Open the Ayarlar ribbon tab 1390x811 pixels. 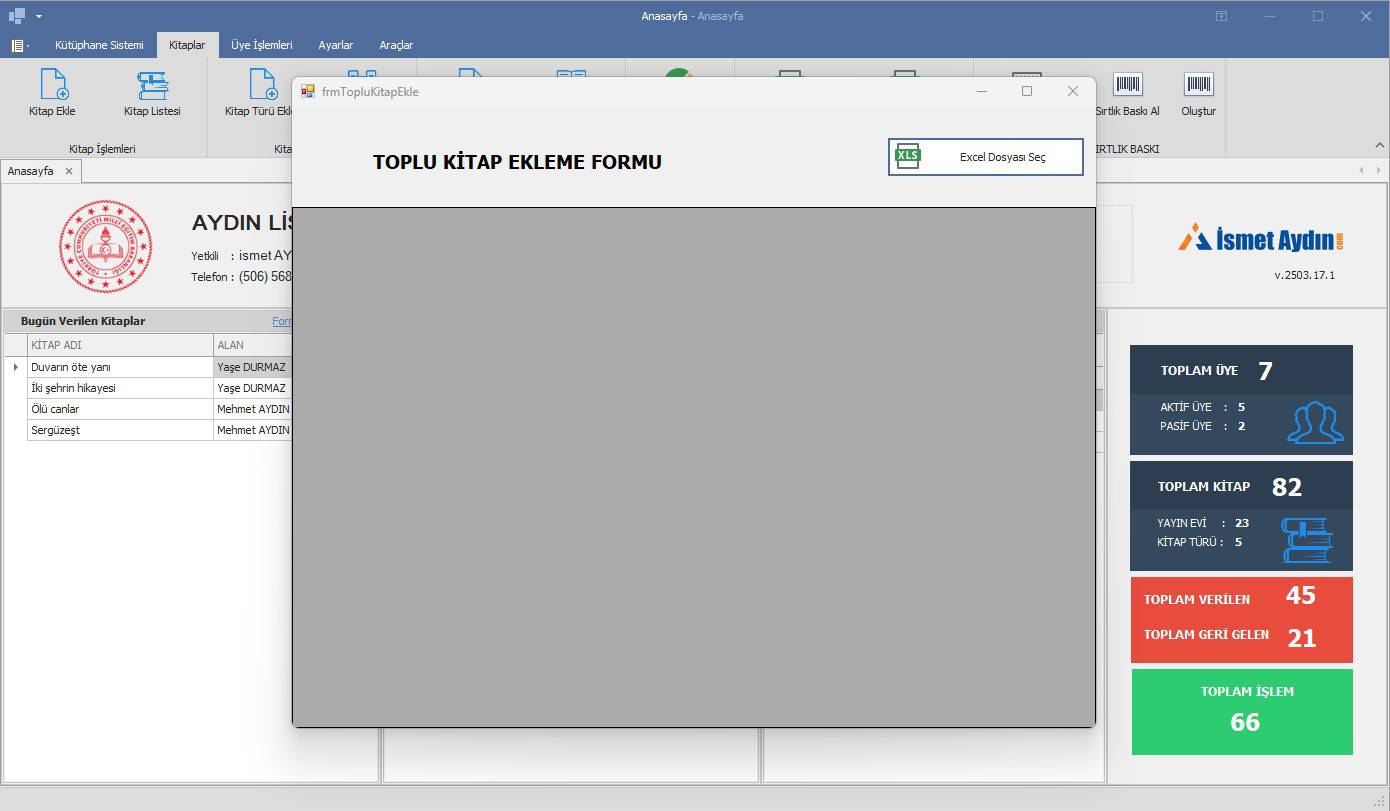[x=335, y=45]
